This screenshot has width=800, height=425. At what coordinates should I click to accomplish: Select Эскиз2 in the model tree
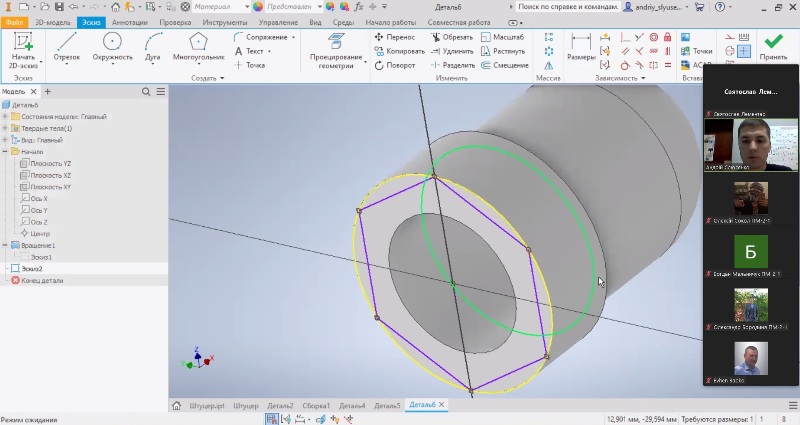coord(32,269)
